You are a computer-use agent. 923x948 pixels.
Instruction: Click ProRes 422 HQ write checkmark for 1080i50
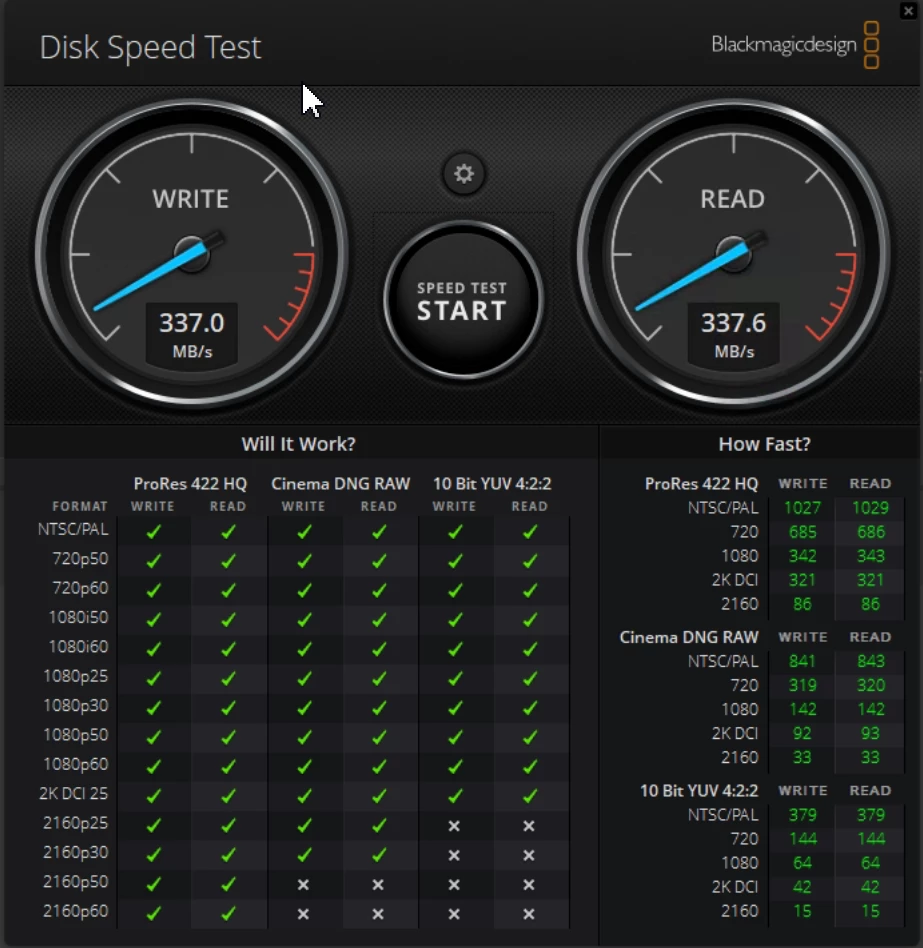(x=154, y=620)
